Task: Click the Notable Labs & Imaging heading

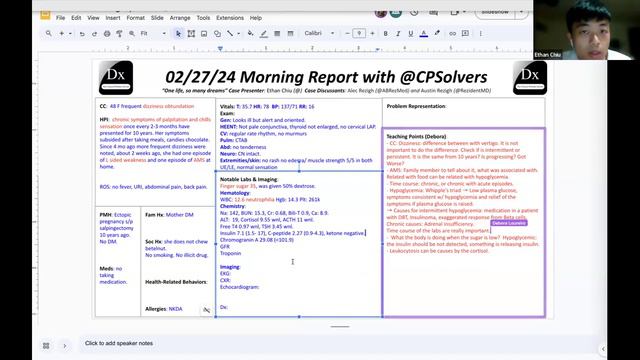Action: tap(249, 180)
